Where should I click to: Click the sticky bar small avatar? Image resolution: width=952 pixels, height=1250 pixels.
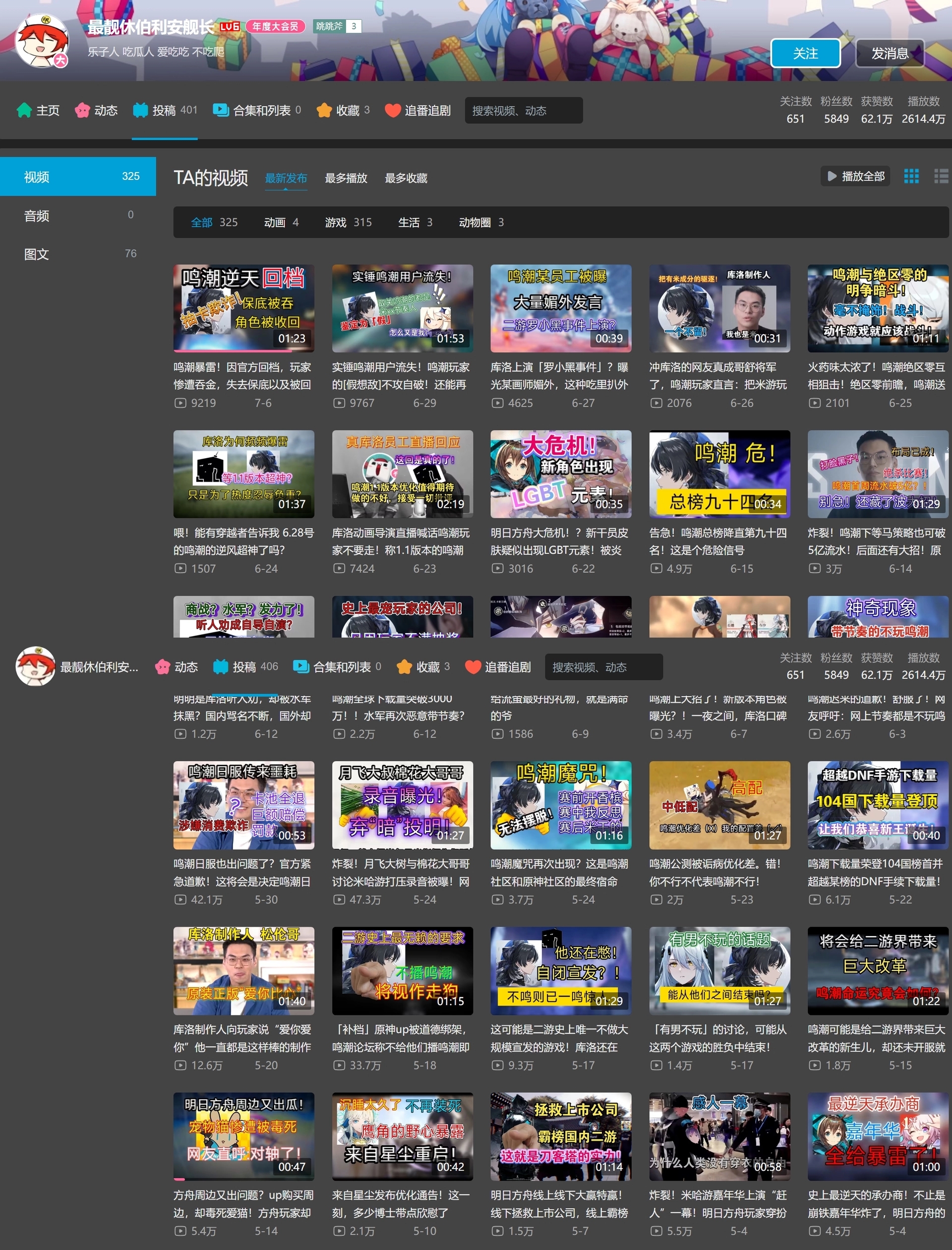click(x=35, y=666)
